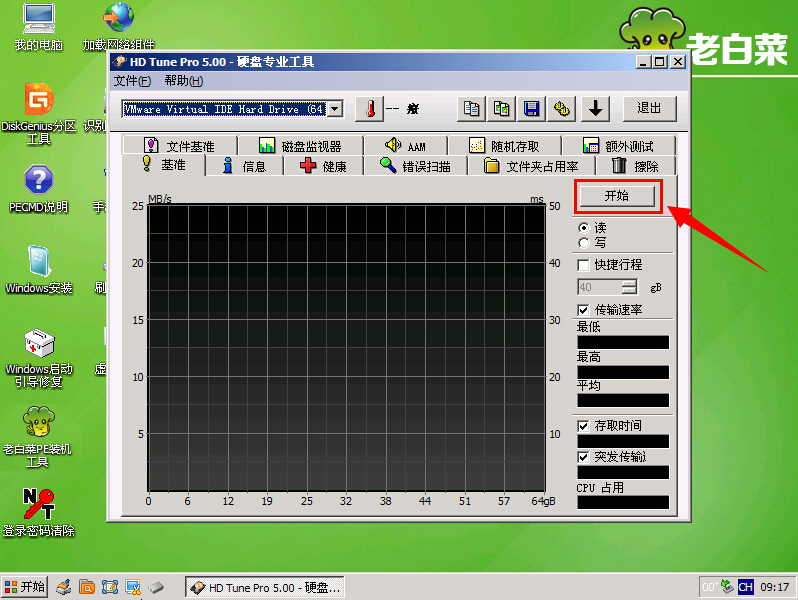Image resolution: width=798 pixels, height=600 pixels.
Task: Select the 读 read radio button
Action: 584,227
